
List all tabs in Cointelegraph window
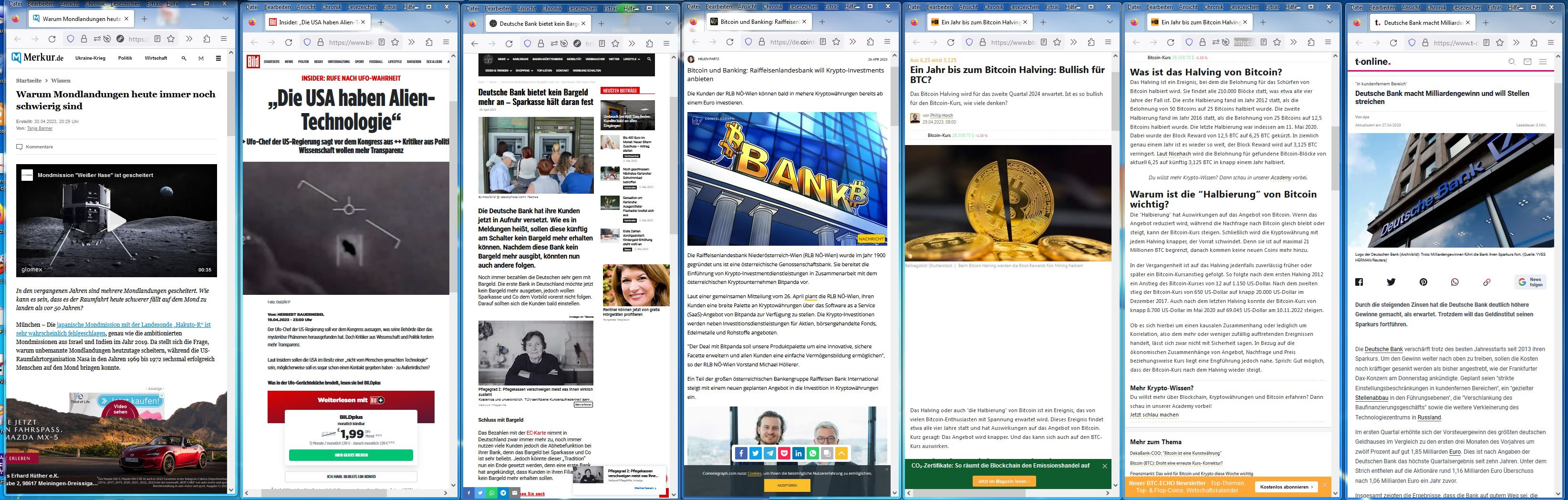point(889,21)
